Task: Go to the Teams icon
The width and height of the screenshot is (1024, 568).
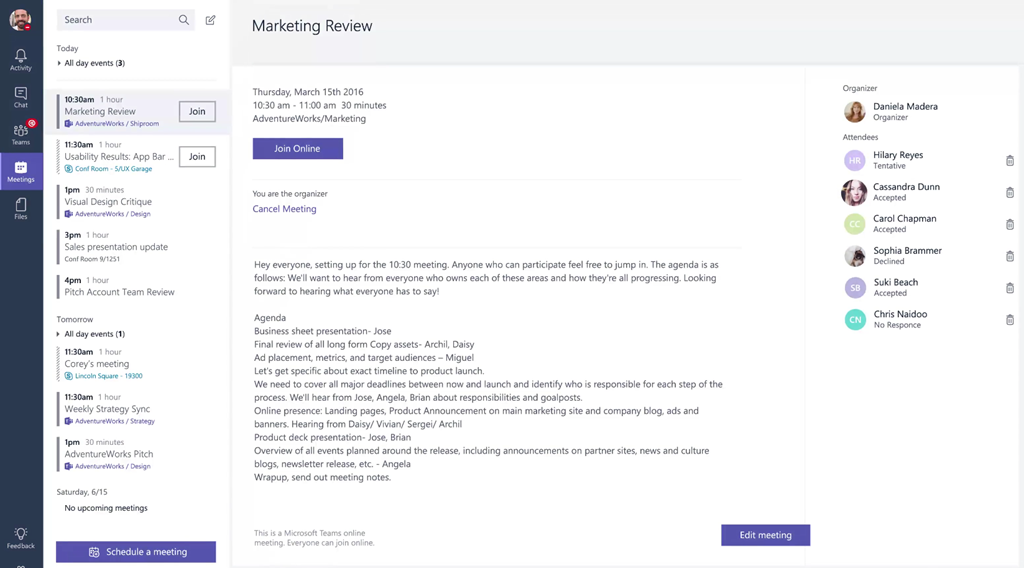Action: [x=20, y=133]
